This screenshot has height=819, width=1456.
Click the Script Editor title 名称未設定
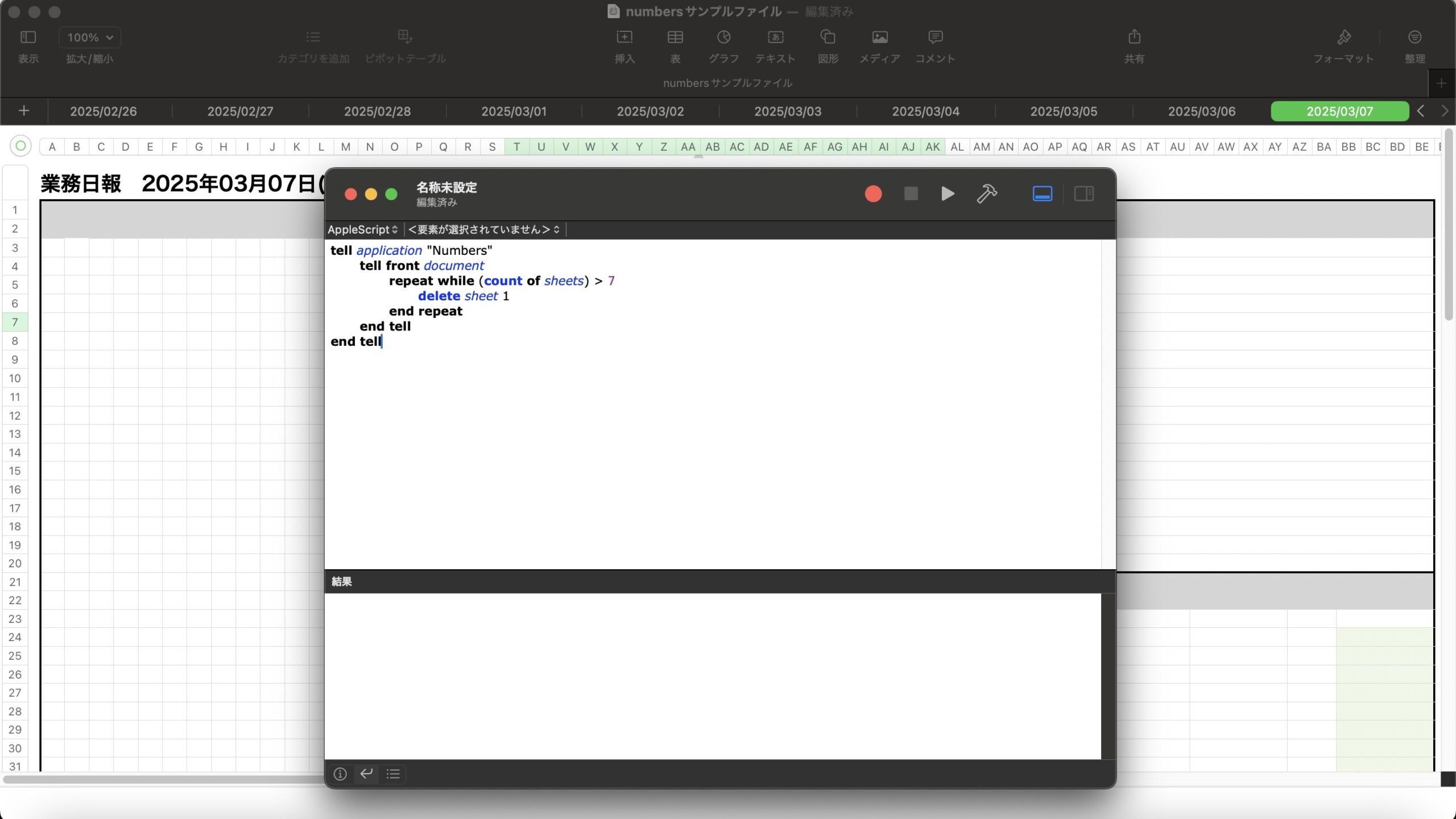[446, 187]
